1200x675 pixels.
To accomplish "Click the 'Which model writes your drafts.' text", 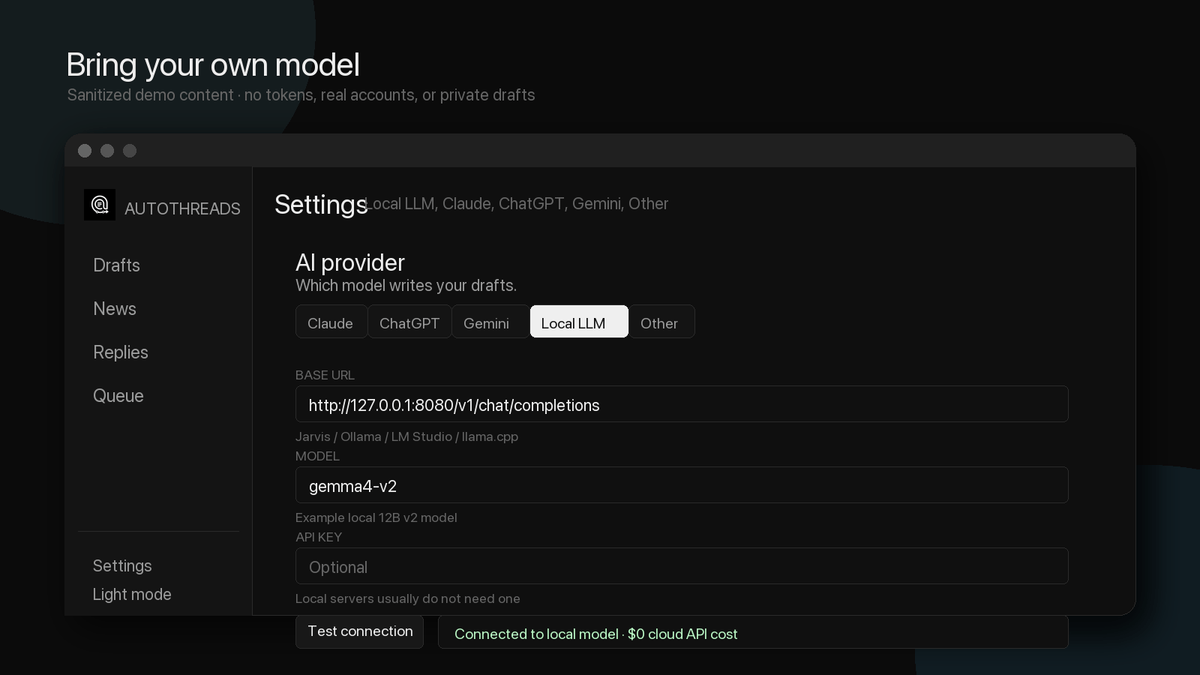I will pos(406,285).
